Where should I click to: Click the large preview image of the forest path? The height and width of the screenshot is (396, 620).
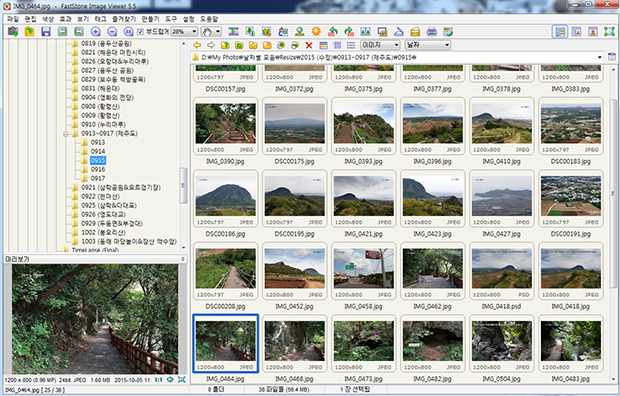click(95, 319)
